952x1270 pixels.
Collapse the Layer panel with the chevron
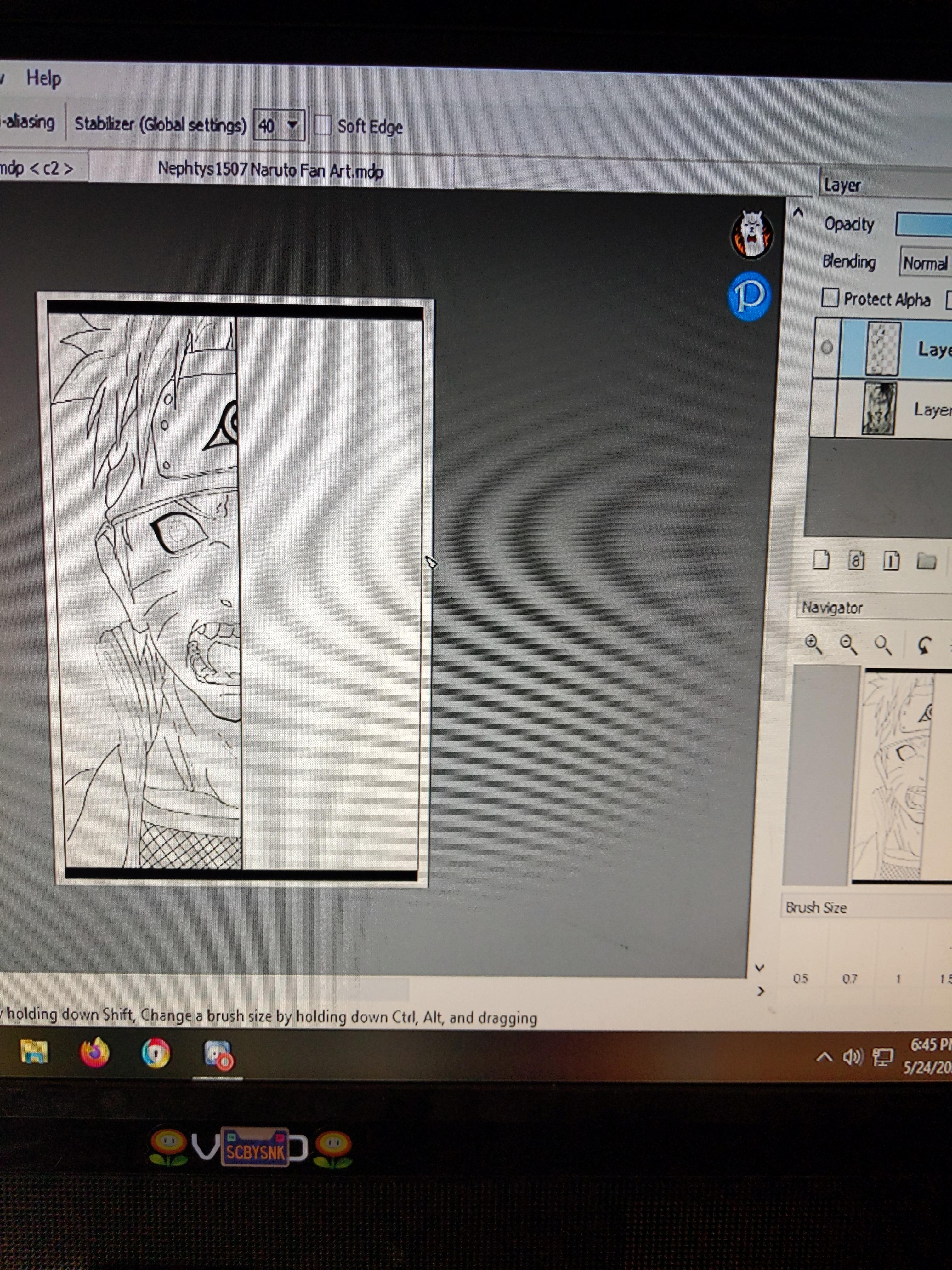tap(798, 212)
